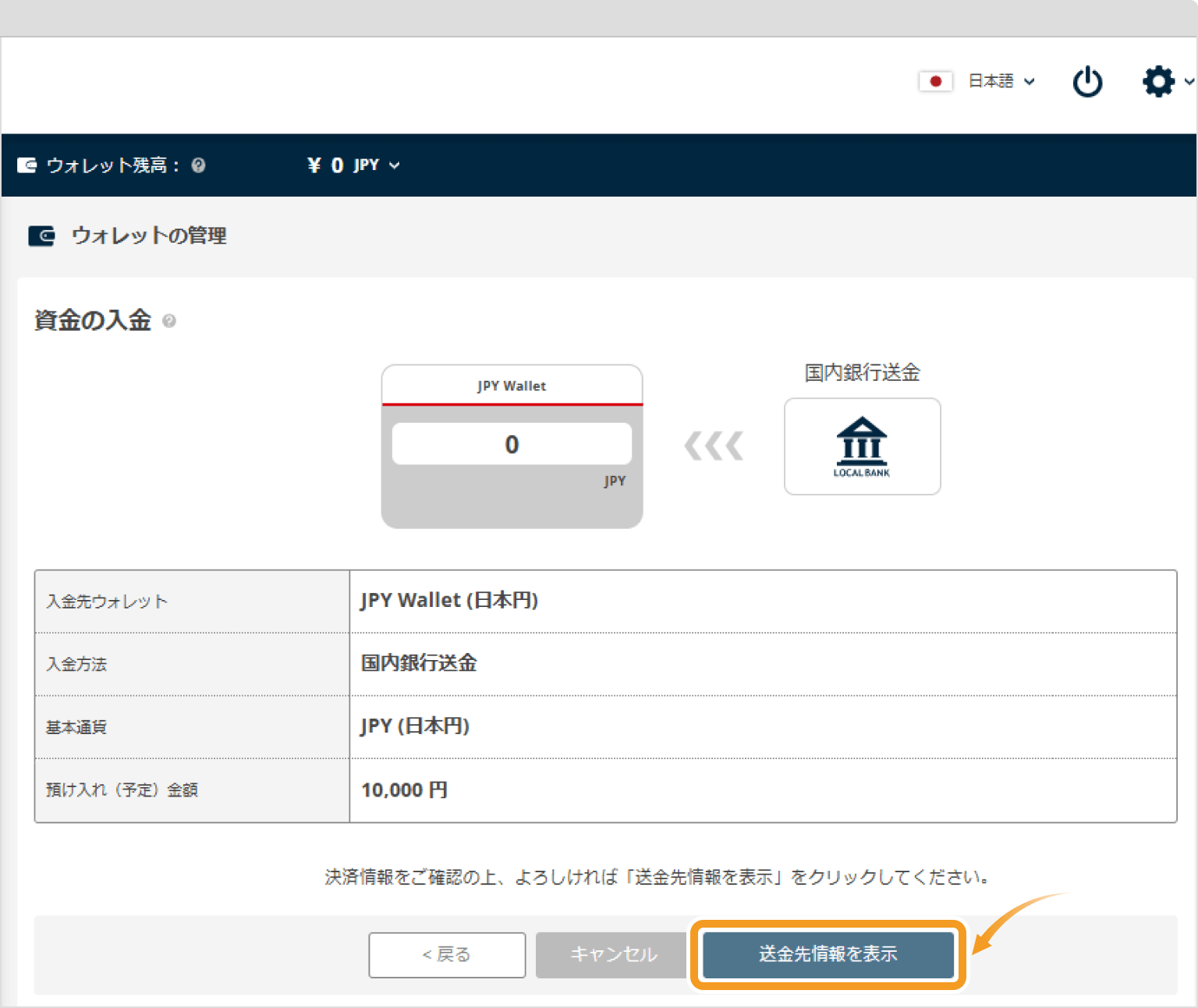Click the LOCAL BANK icon box

(x=862, y=446)
